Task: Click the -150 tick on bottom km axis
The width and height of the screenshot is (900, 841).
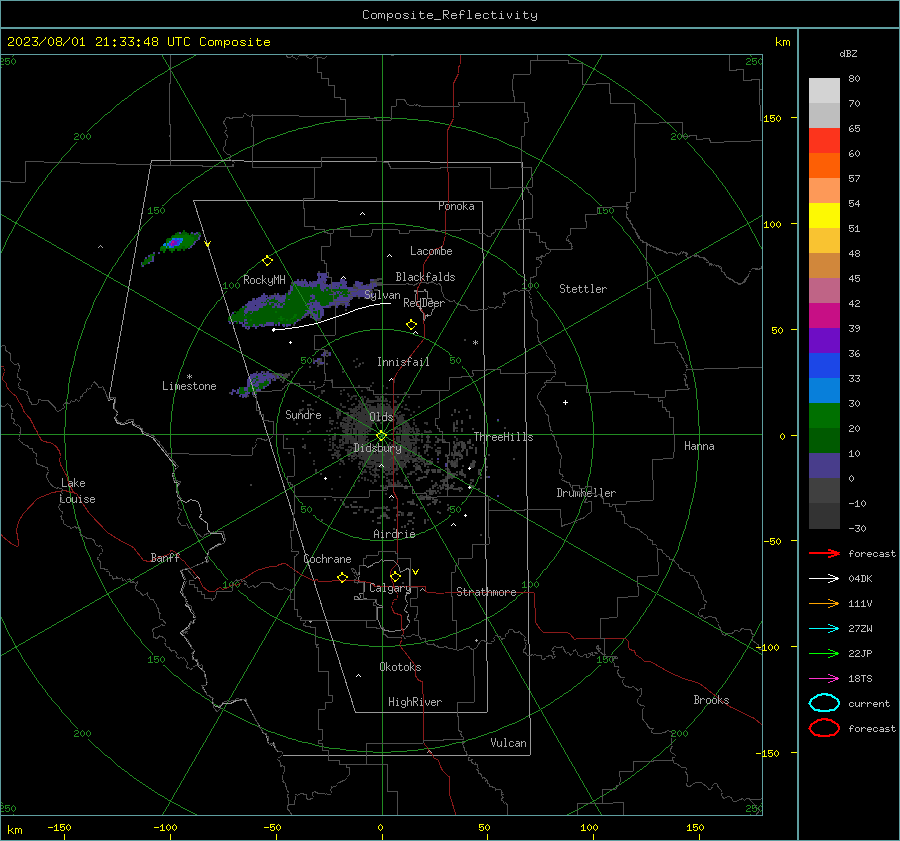Action: pyautogui.click(x=59, y=827)
